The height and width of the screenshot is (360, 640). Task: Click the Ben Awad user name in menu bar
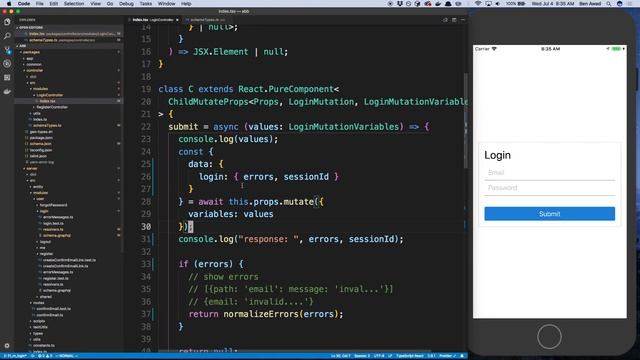[x=590, y=4]
